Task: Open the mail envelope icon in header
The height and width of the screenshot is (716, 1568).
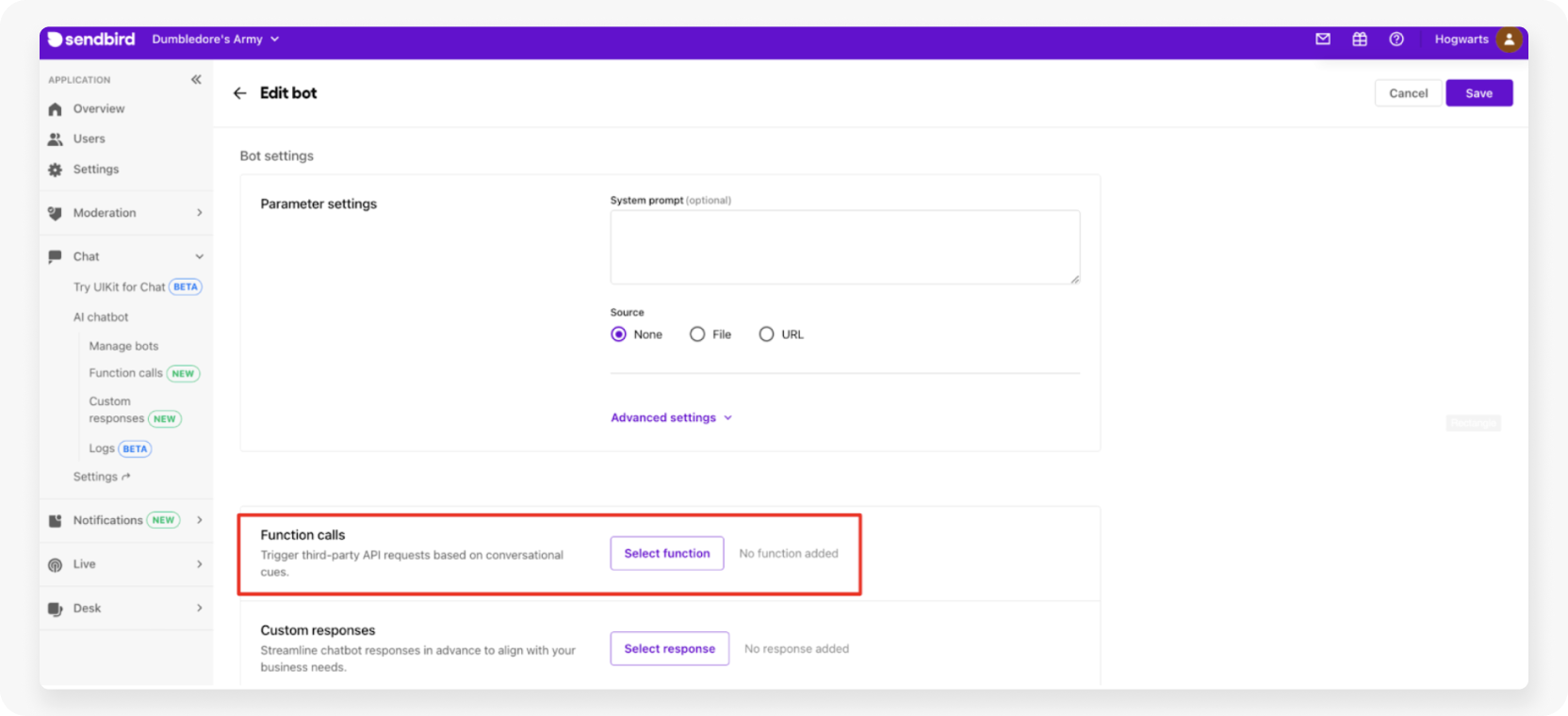Action: [1323, 40]
